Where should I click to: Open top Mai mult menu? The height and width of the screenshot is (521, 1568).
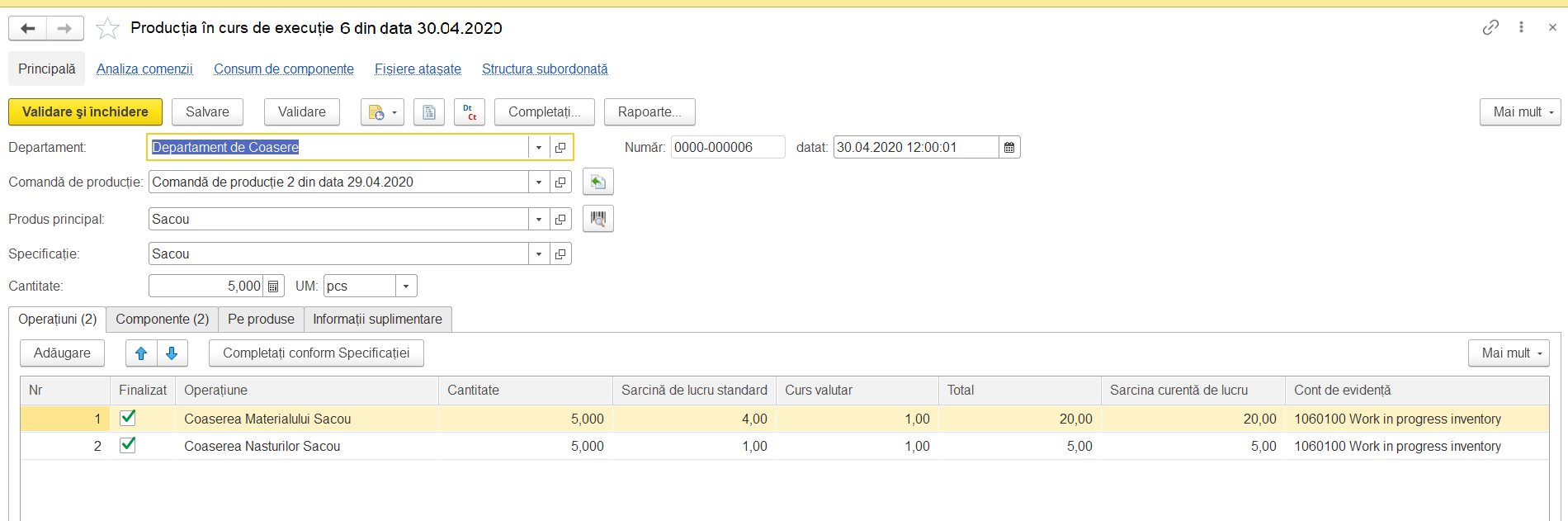tap(1520, 112)
